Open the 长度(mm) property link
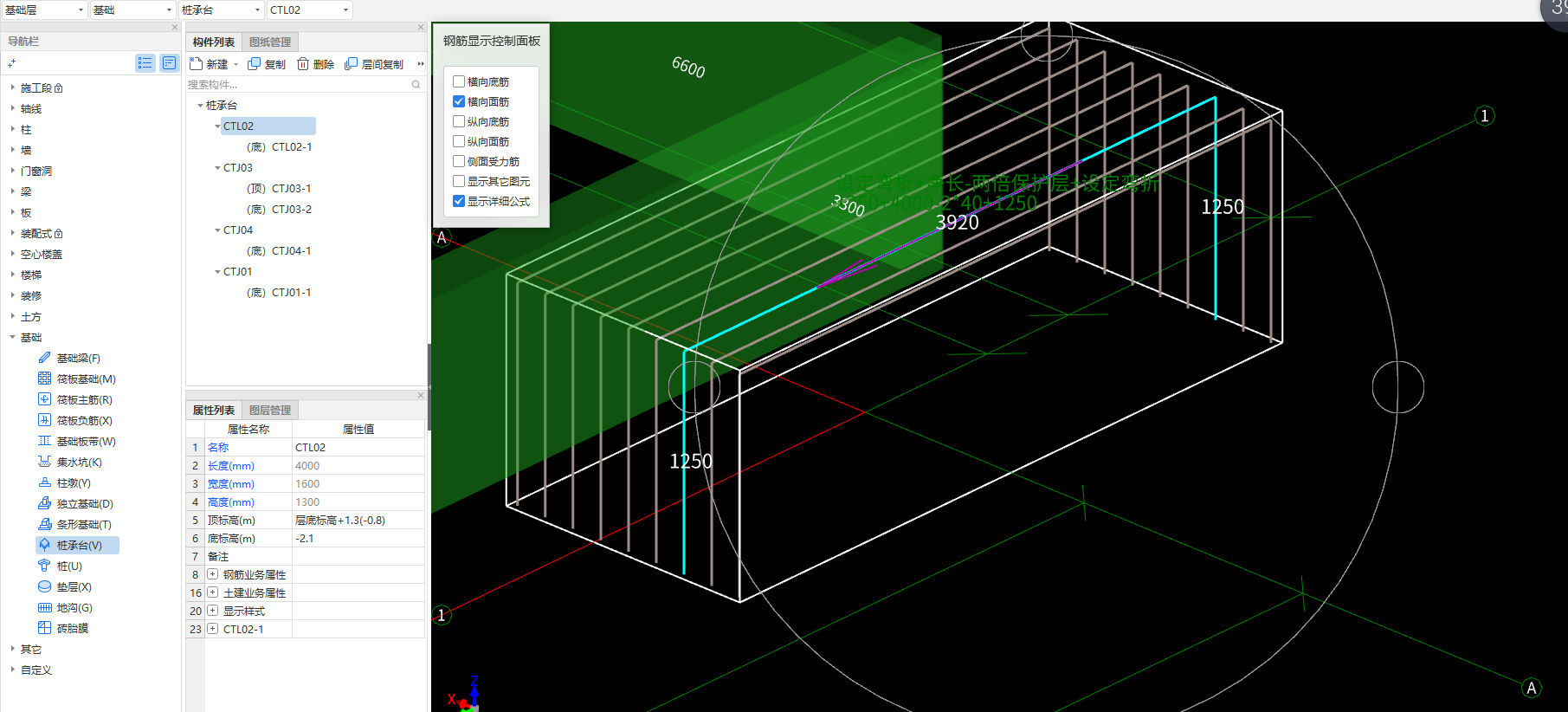The width and height of the screenshot is (1568, 712). click(231, 466)
